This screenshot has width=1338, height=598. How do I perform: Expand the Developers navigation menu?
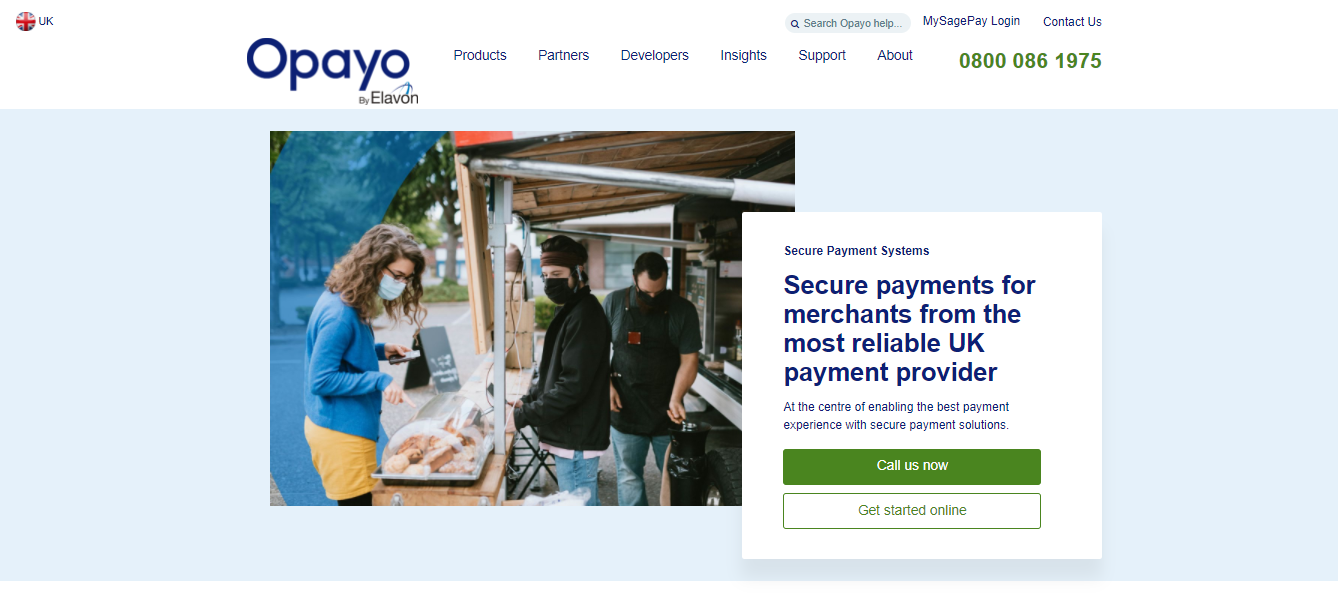654,55
